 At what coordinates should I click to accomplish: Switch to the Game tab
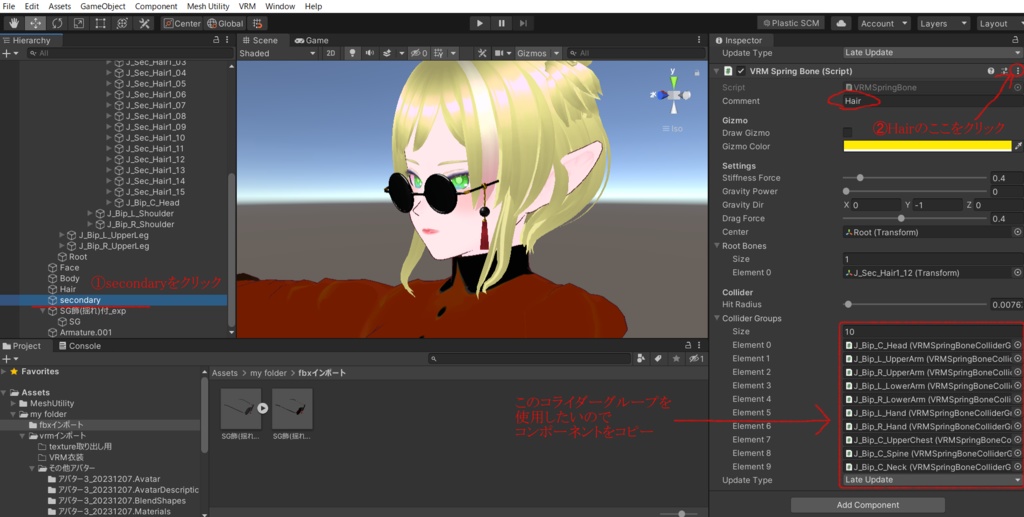[x=312, y=40]
